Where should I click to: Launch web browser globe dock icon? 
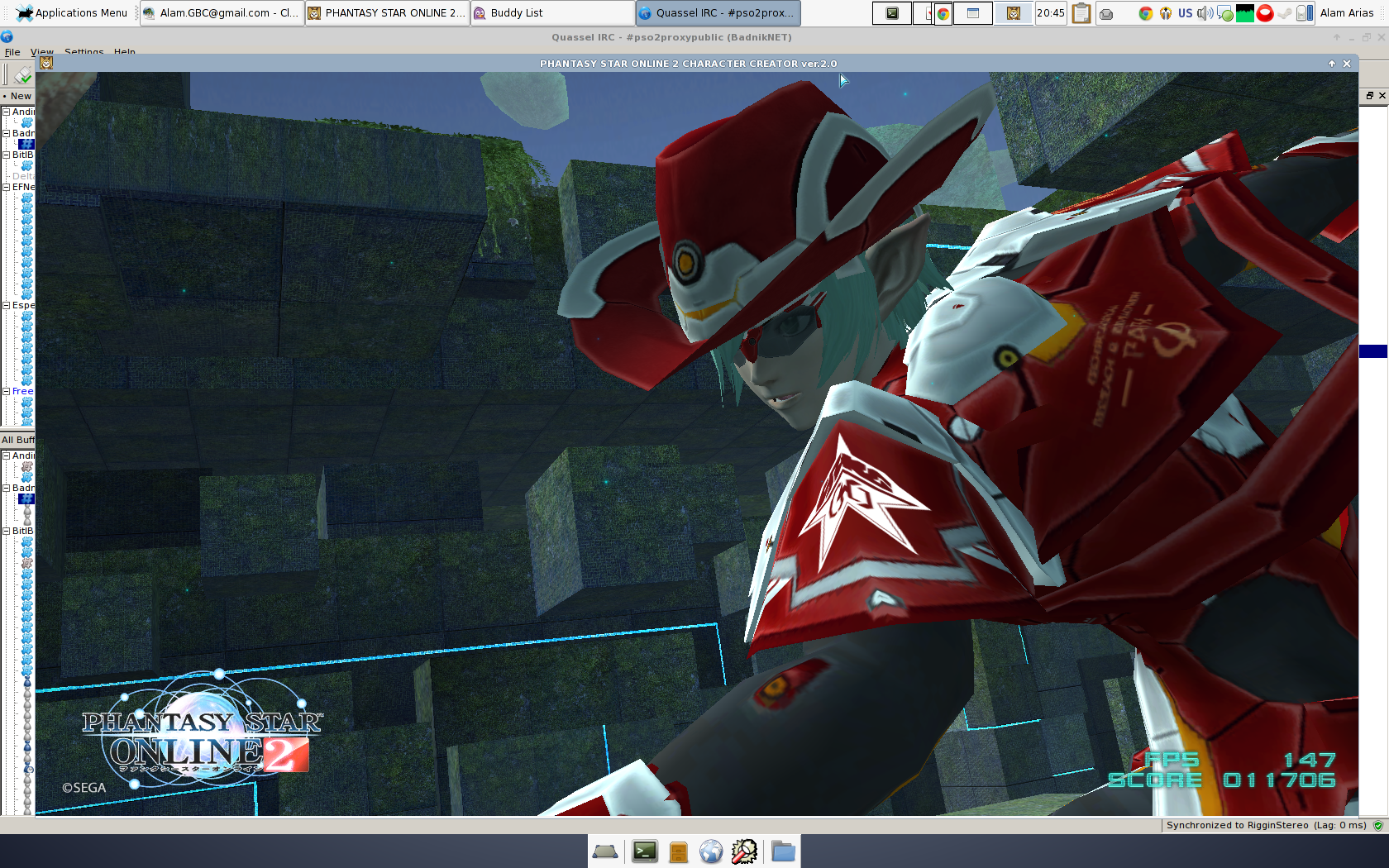(711, 851)
